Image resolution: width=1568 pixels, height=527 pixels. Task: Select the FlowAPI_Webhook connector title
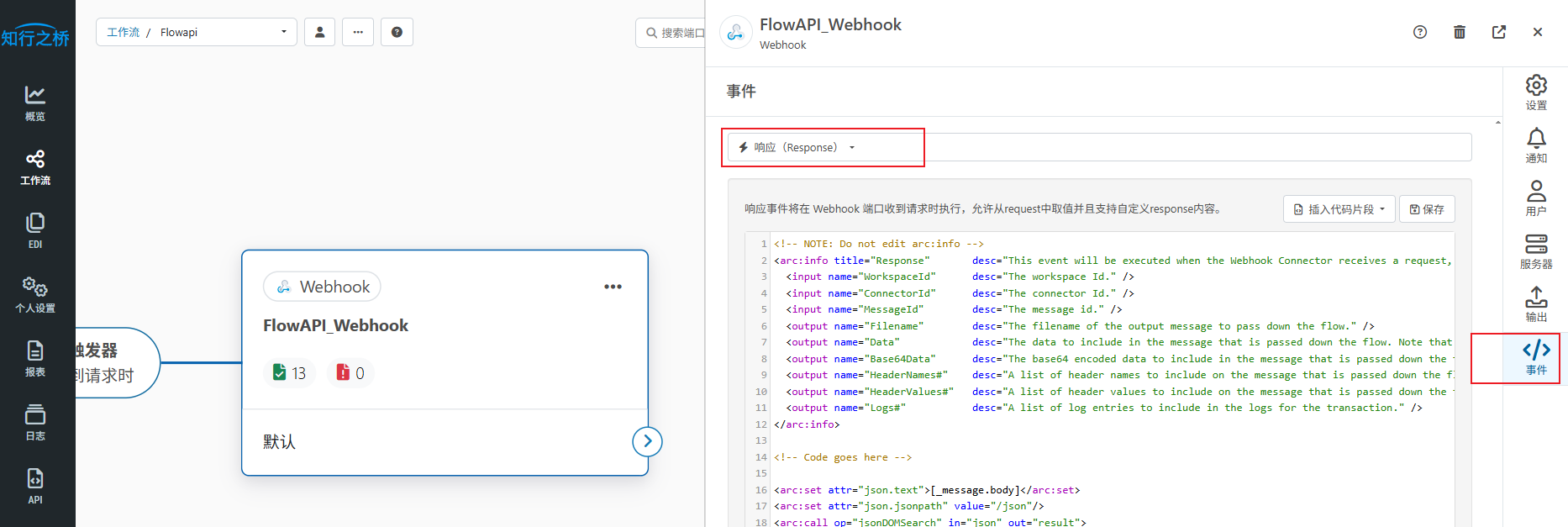[x=335, y=325]
